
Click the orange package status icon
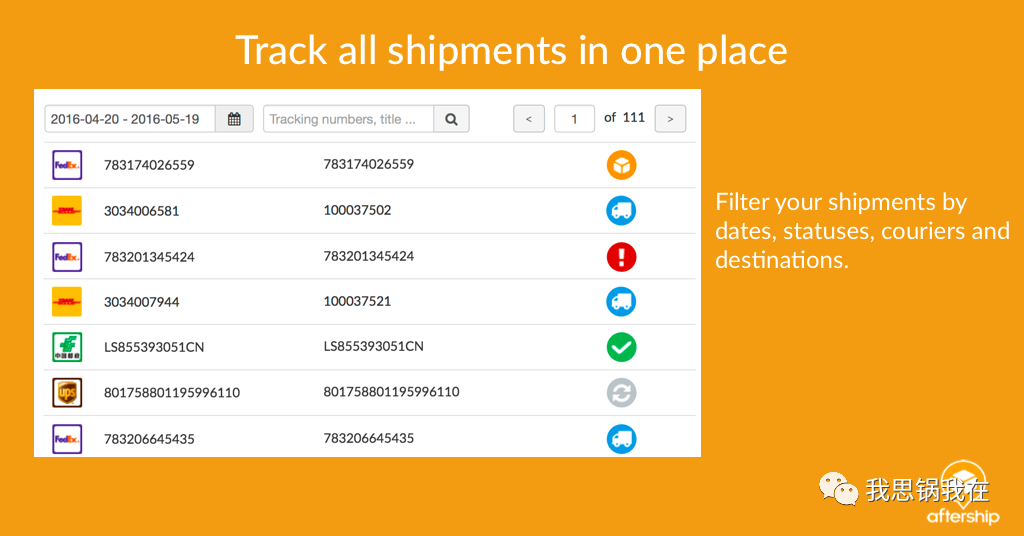pyautogui.click(x=621, y=165)
